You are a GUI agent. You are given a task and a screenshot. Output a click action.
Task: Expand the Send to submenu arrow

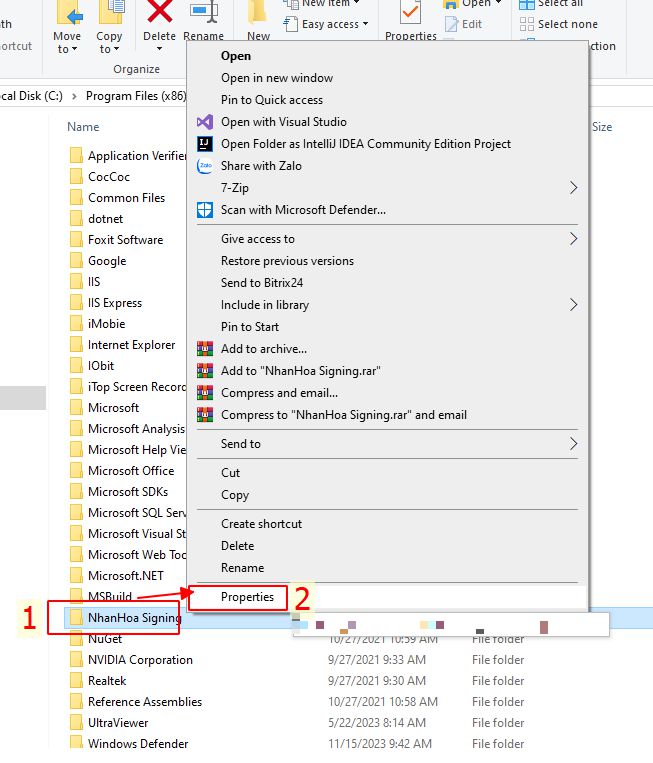pyautogui.click(x=573, y=443)
